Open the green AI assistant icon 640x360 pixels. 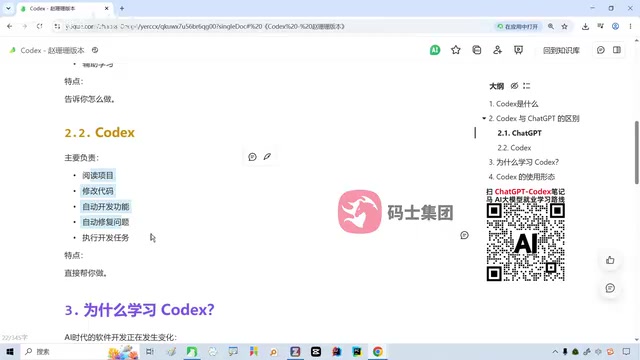point(435,50)
